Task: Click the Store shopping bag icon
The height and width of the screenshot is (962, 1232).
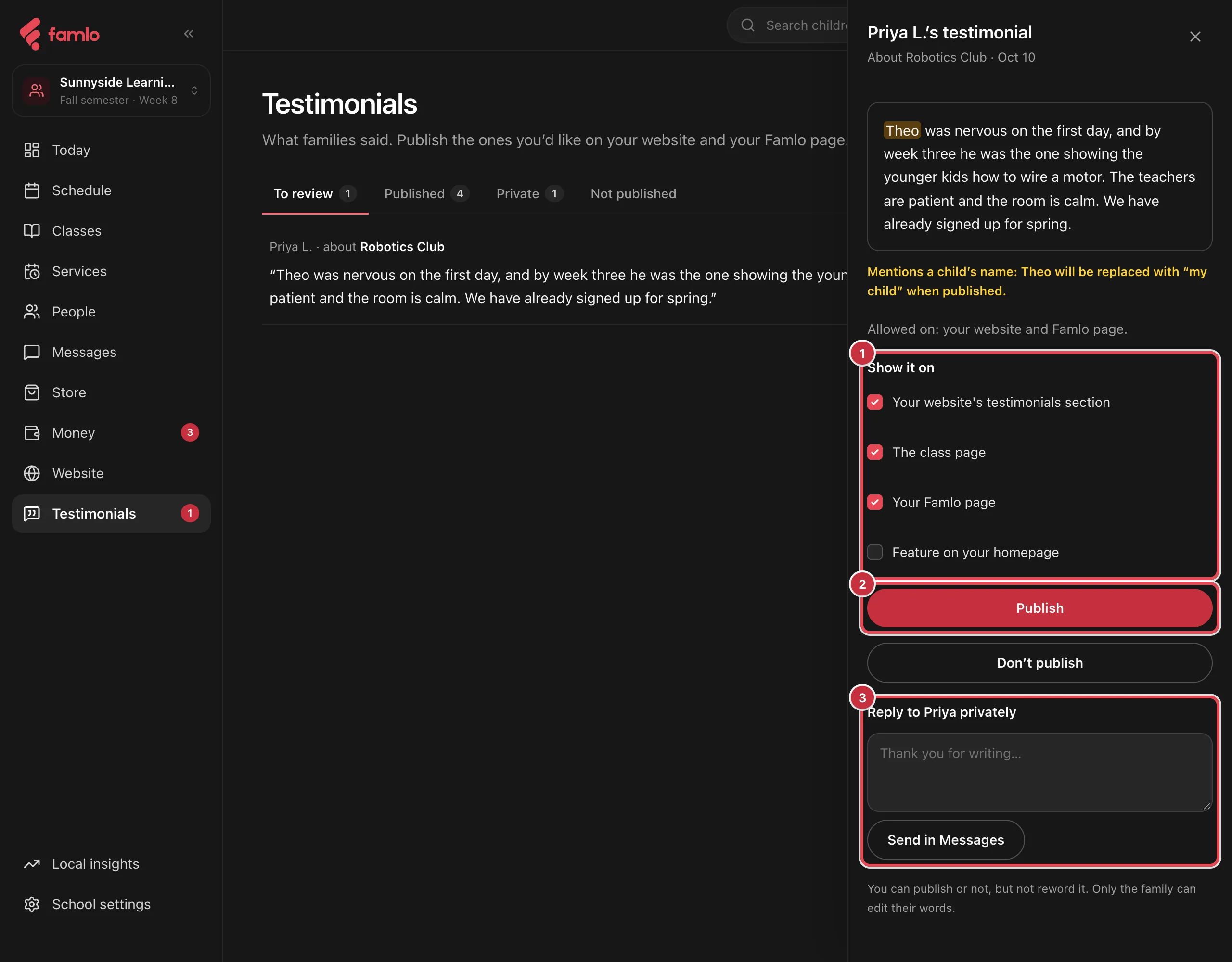Action: [32, 392]
